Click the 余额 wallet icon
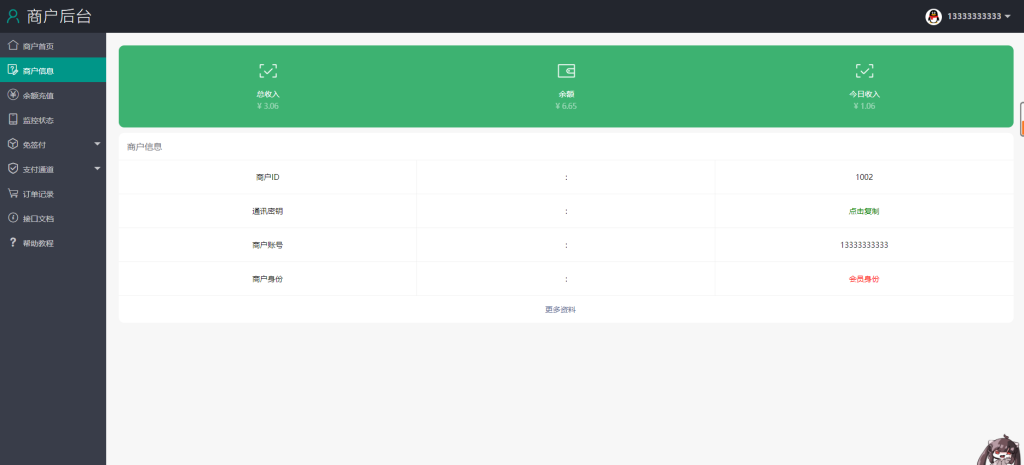The height and width of the screenshot is (465, 1024). pos(566,71)
